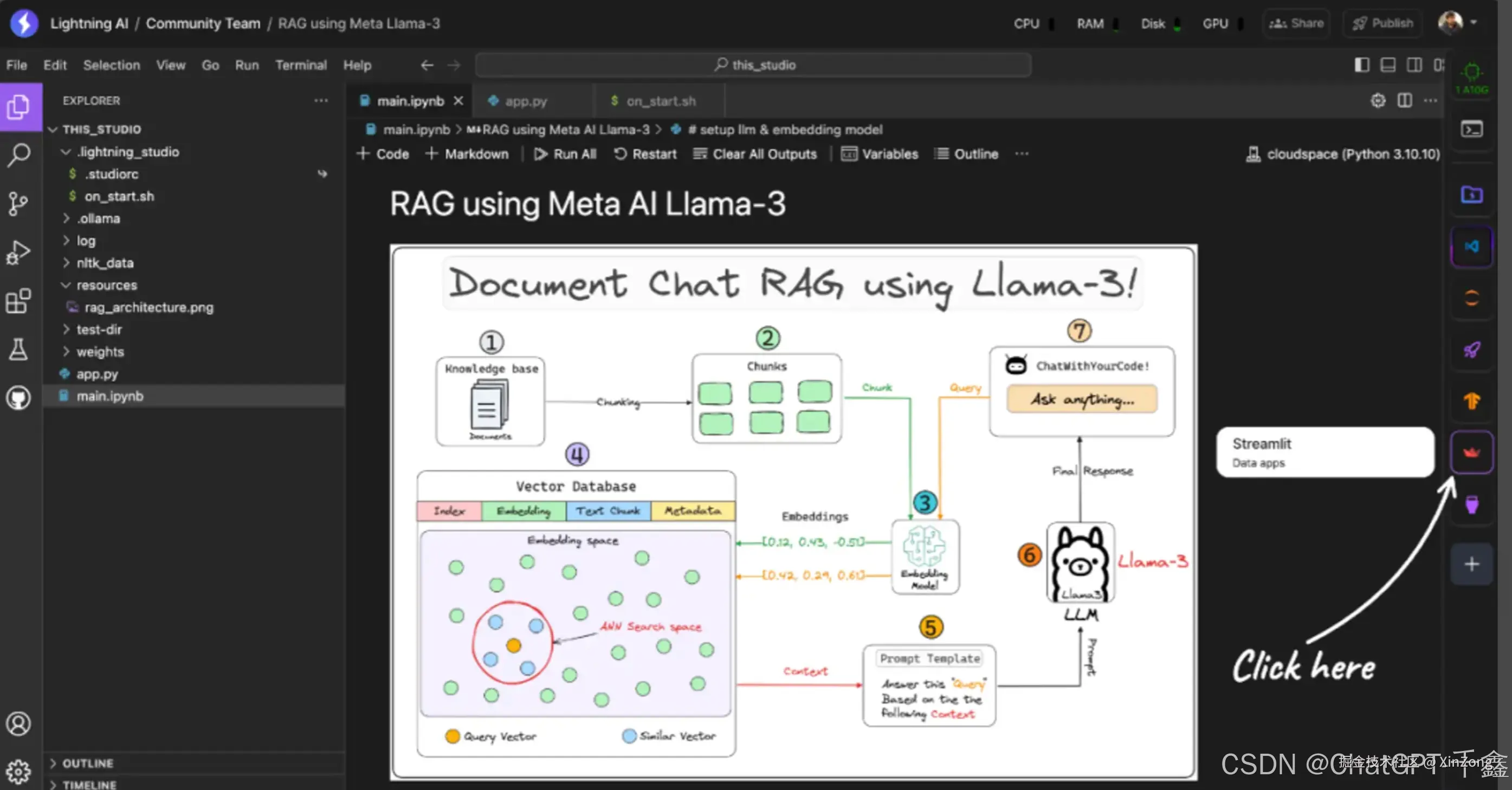Open the Terminal menu
This screenshot has width=1512, height=790.
(301, 65)
